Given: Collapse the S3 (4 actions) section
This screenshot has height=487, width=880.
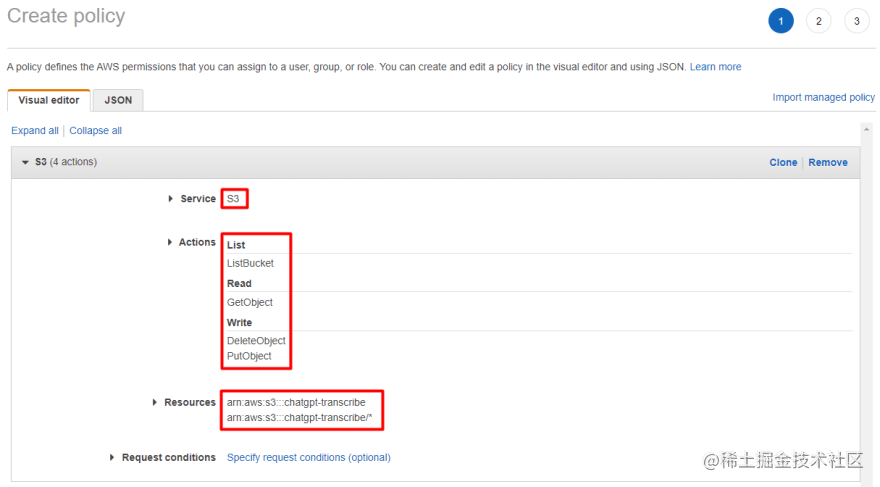Looking at the screenshot, I should pyautogui.click(x=25, y=162).
